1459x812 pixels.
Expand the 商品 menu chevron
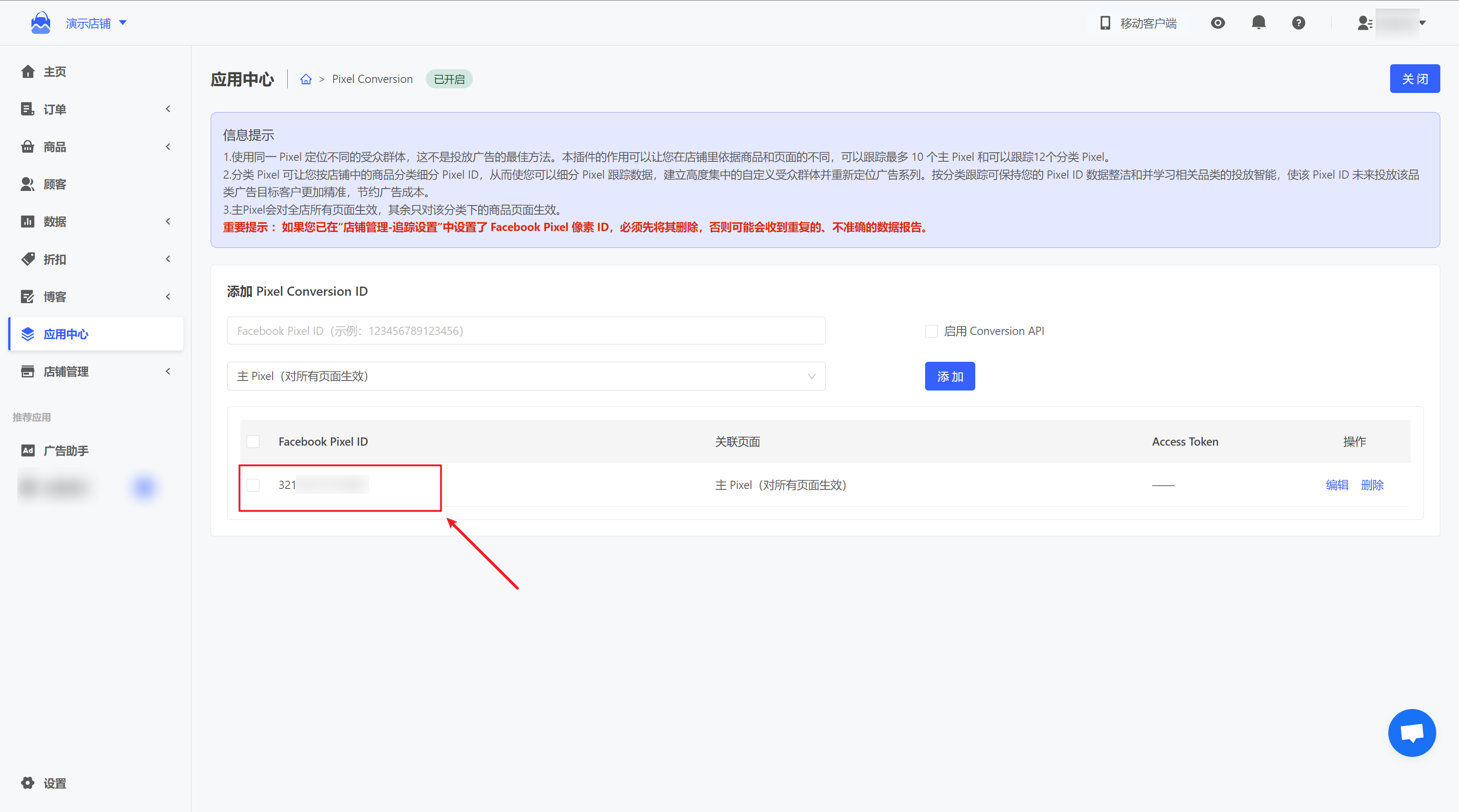tap(168, 147)
